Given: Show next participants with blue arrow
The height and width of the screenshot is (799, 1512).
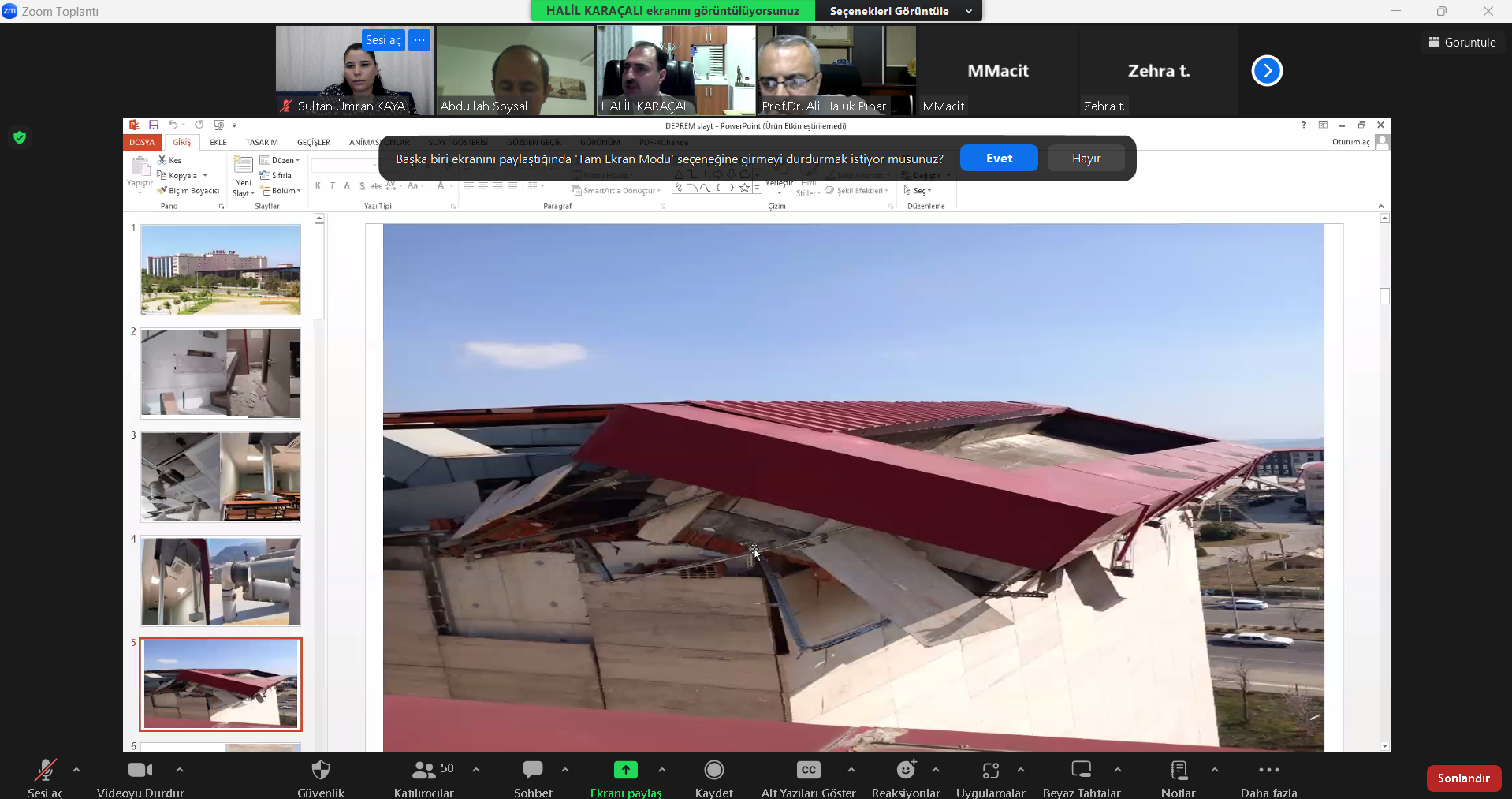Looking at the screenshot, I should pos(1267,71).
